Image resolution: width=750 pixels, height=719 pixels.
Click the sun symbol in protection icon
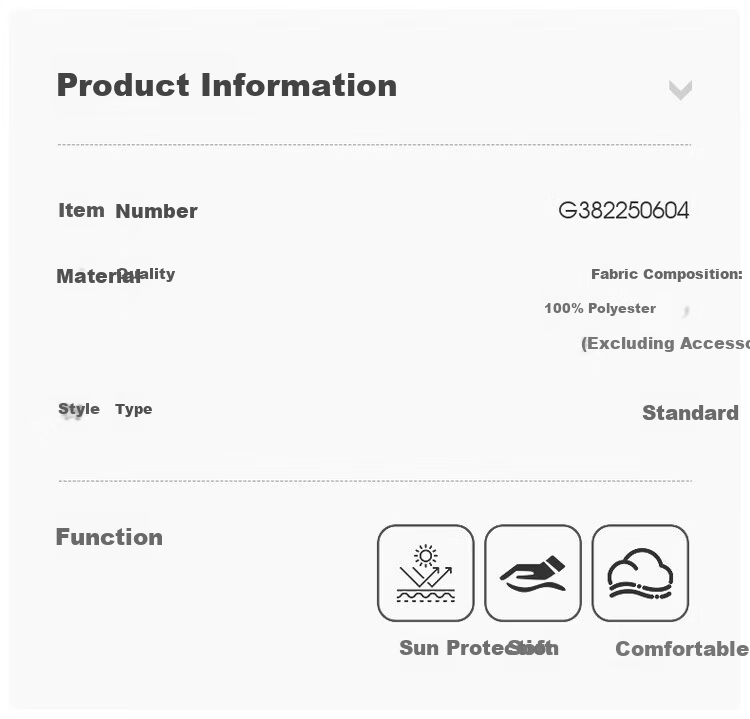(x=426, y=556)
